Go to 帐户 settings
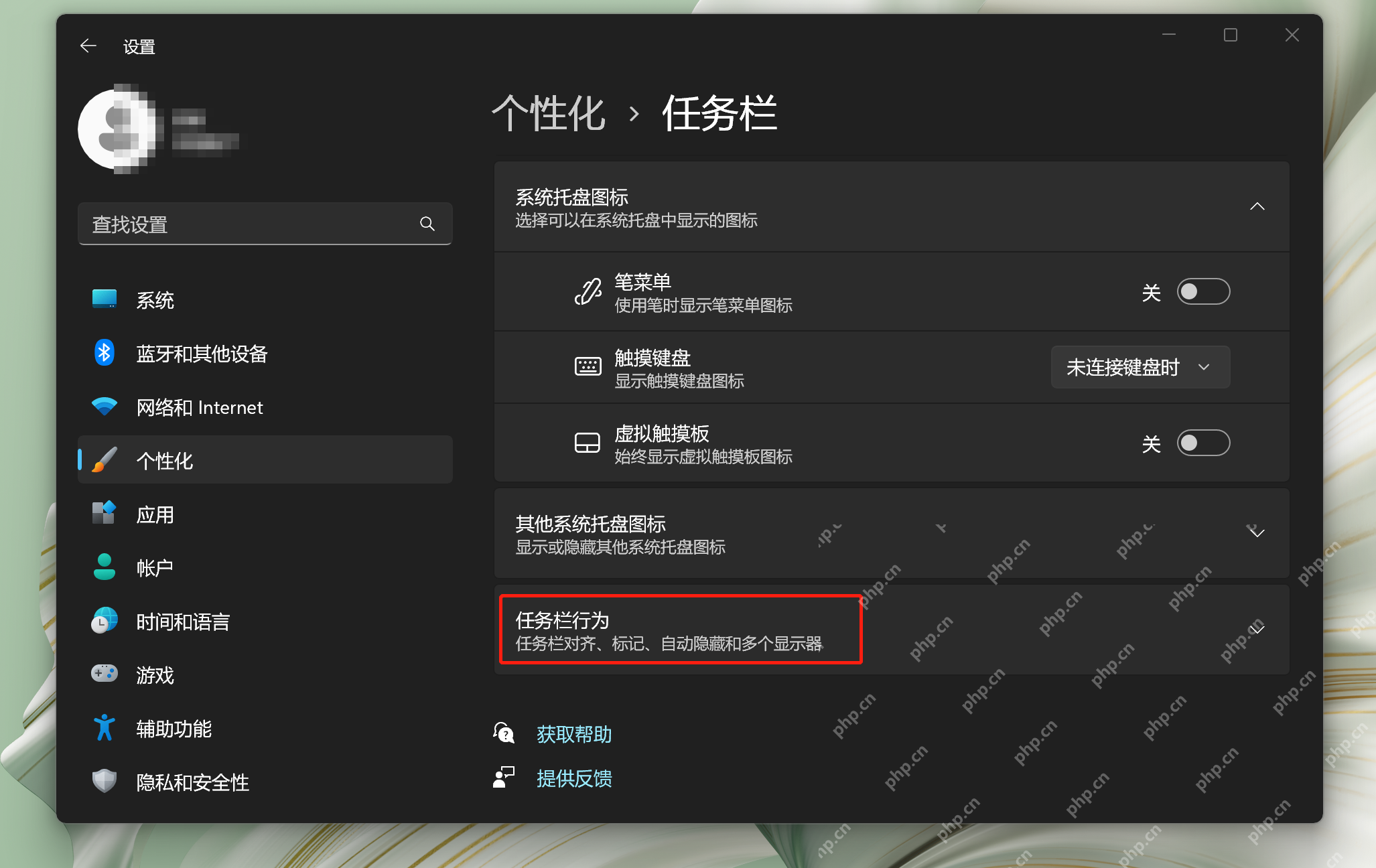This screenshot has width=1376, height=868. point(265,567)
